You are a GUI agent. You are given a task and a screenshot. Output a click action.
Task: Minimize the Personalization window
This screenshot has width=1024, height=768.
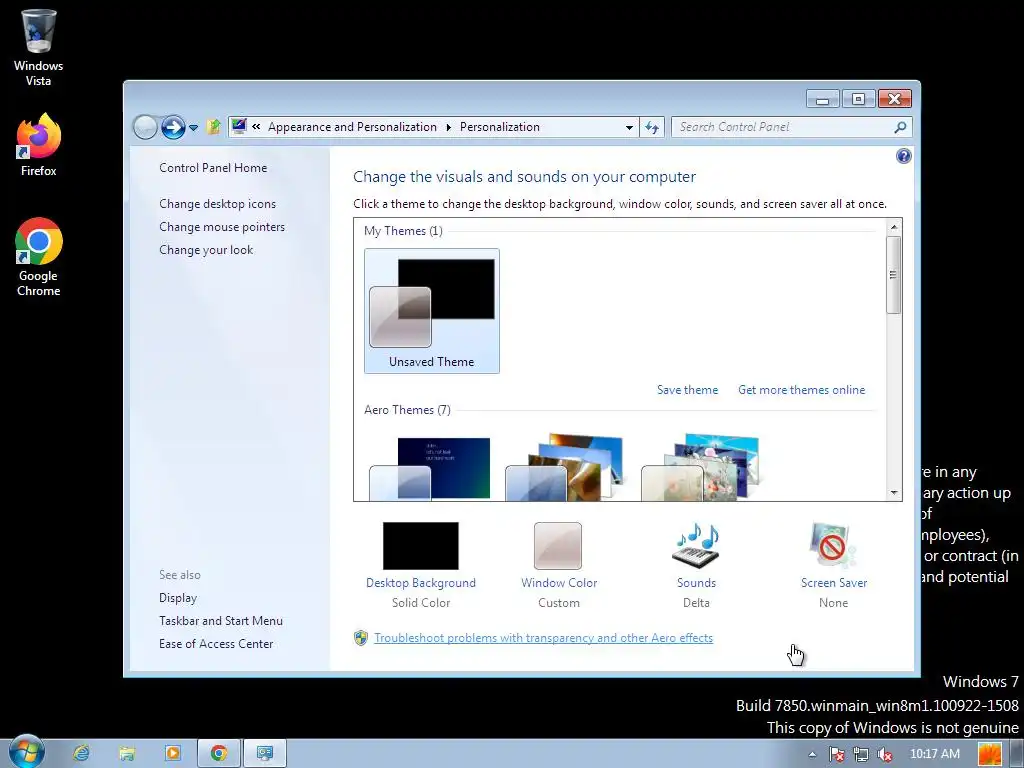823,99
